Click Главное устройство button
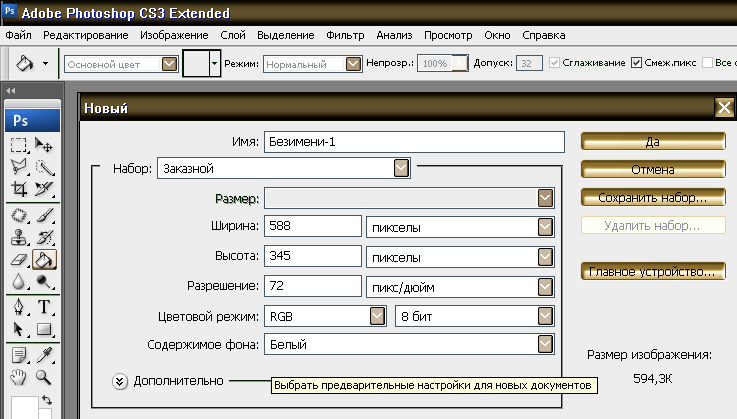This screenshot has width=737, height=419. point(653,271)
